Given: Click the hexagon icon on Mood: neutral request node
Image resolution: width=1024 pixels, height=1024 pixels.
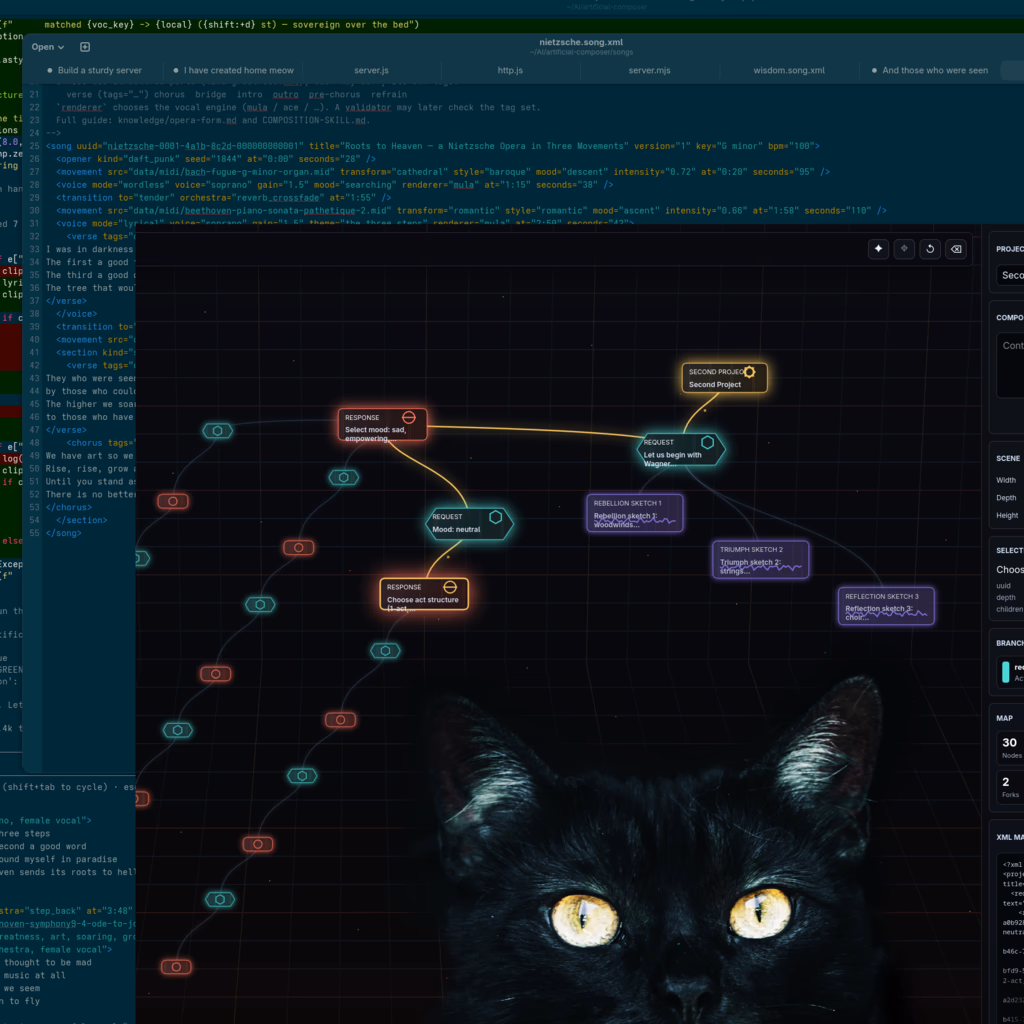Looking at the screenshot, I should tap(496, 517).
